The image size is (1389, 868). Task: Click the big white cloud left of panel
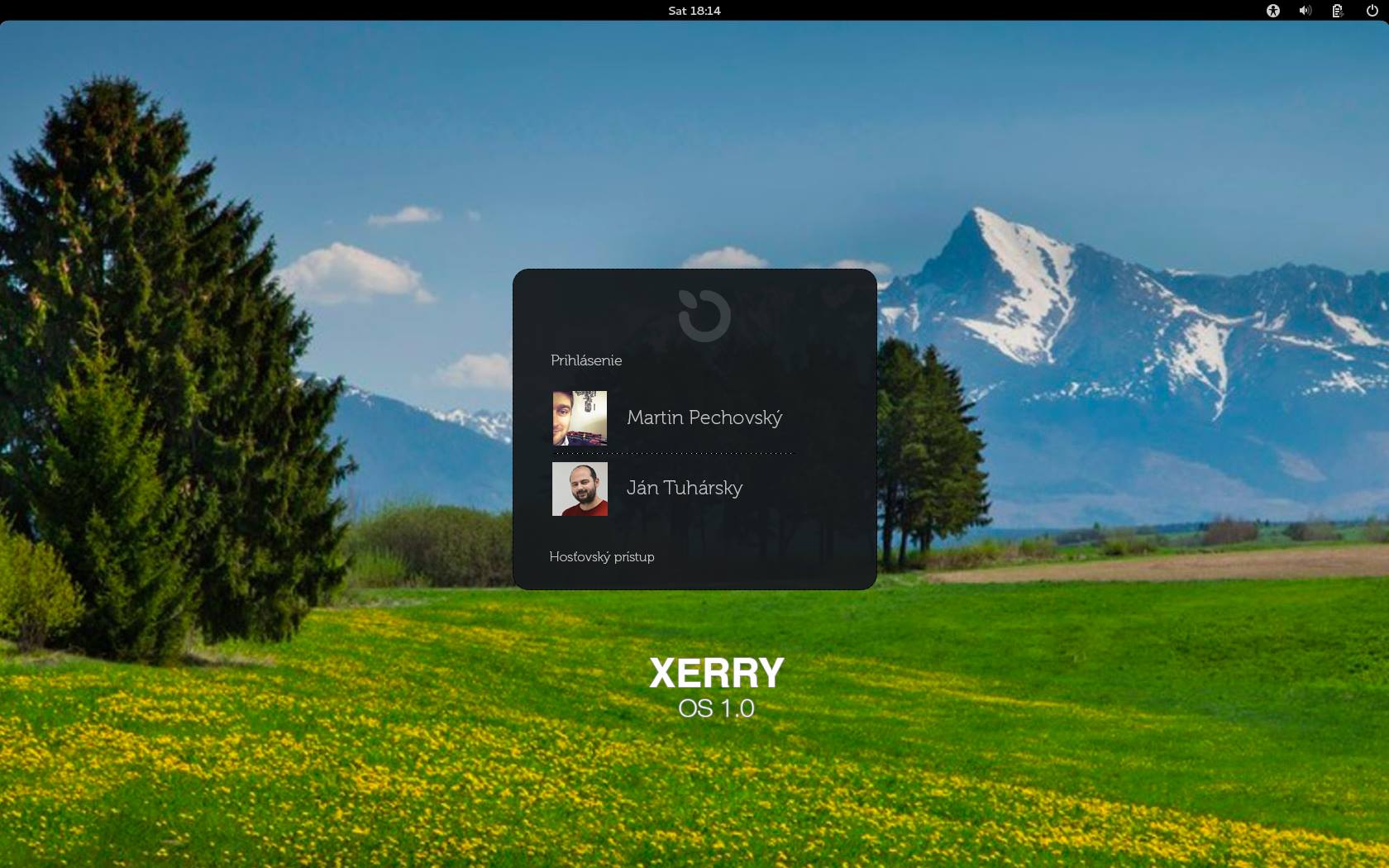coord(351,270)
